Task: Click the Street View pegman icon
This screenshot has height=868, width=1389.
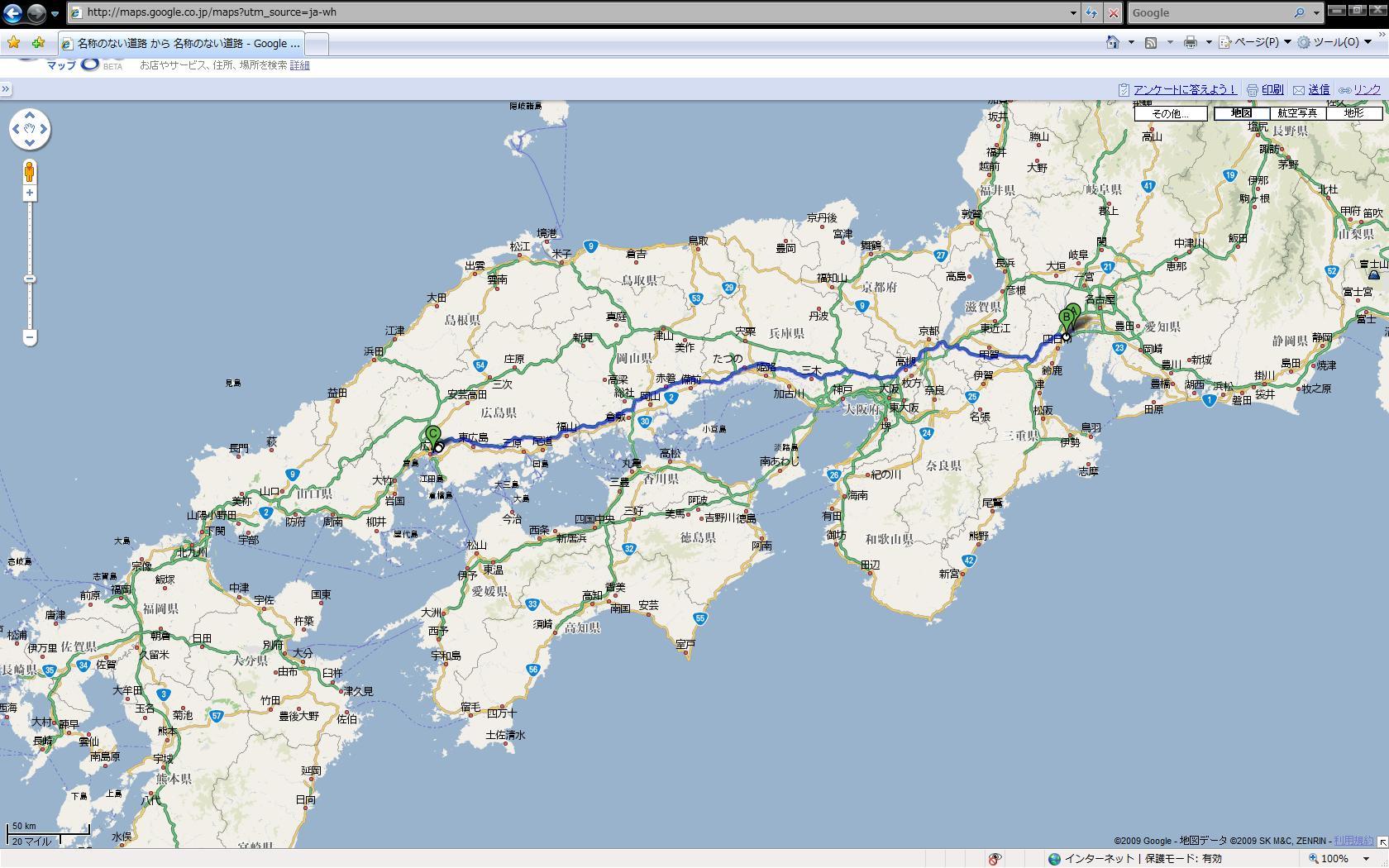Action: pyautogui.click(x=30, y=171)
